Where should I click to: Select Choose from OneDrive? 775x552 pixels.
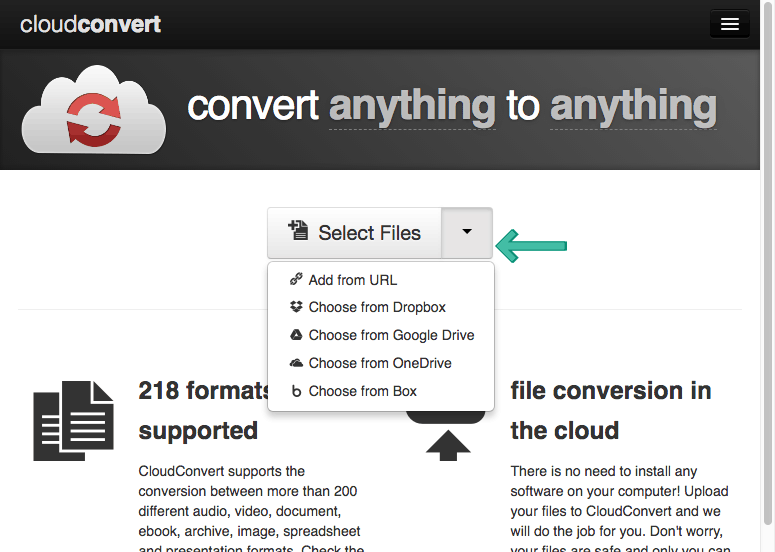[x=381, y=363]
